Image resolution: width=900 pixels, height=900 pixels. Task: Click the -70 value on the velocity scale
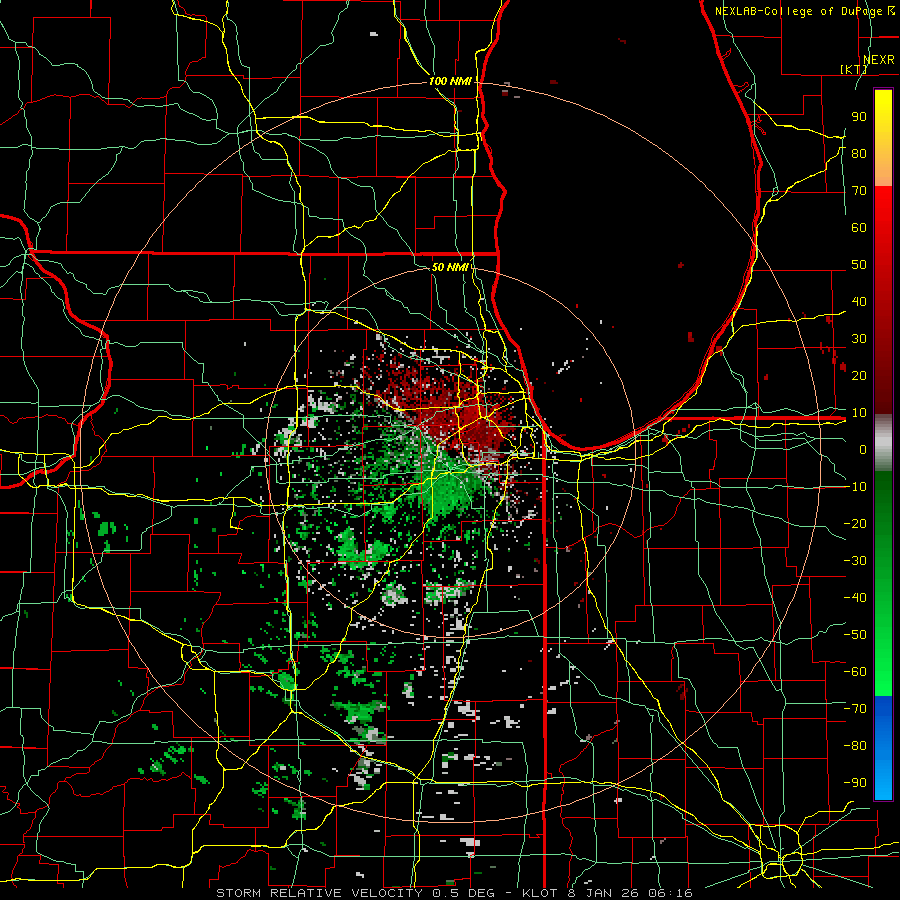(855, 709)
